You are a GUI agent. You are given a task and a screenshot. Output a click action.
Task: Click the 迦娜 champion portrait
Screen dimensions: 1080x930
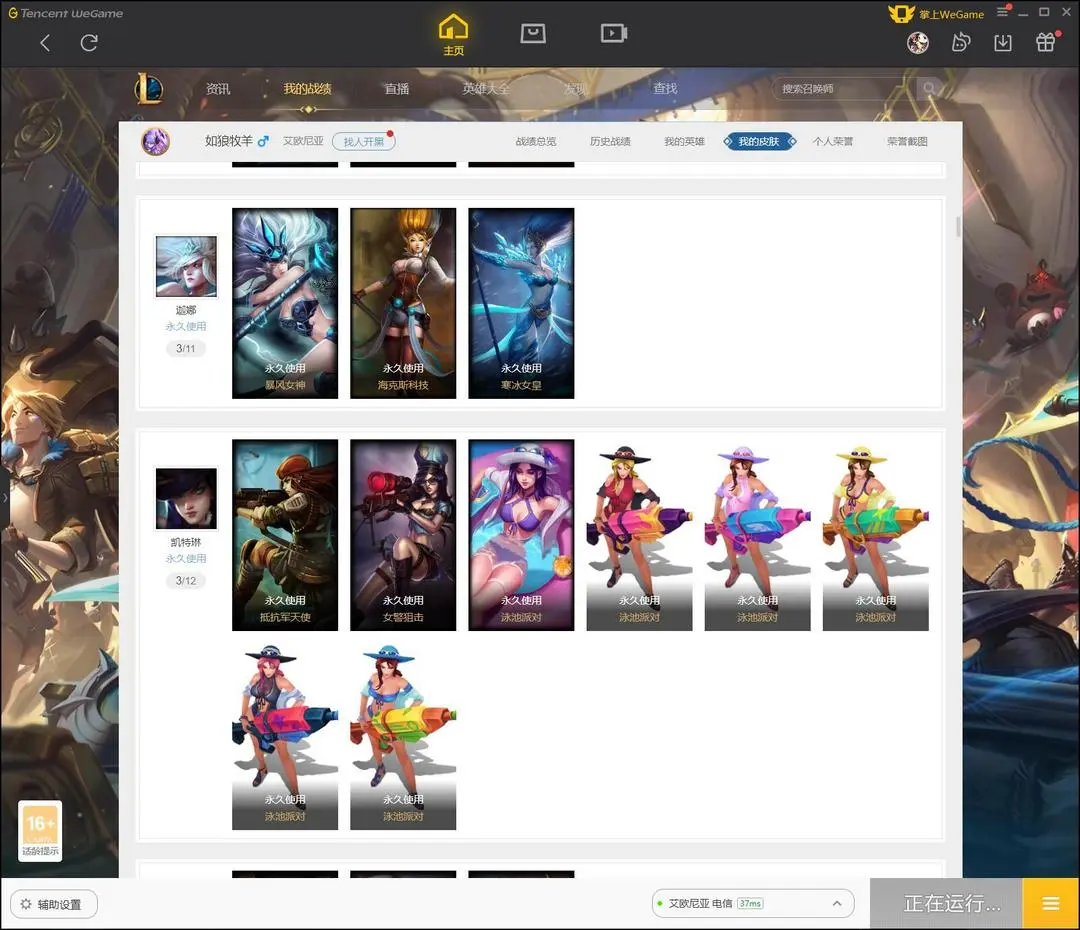tap(186, 267)
